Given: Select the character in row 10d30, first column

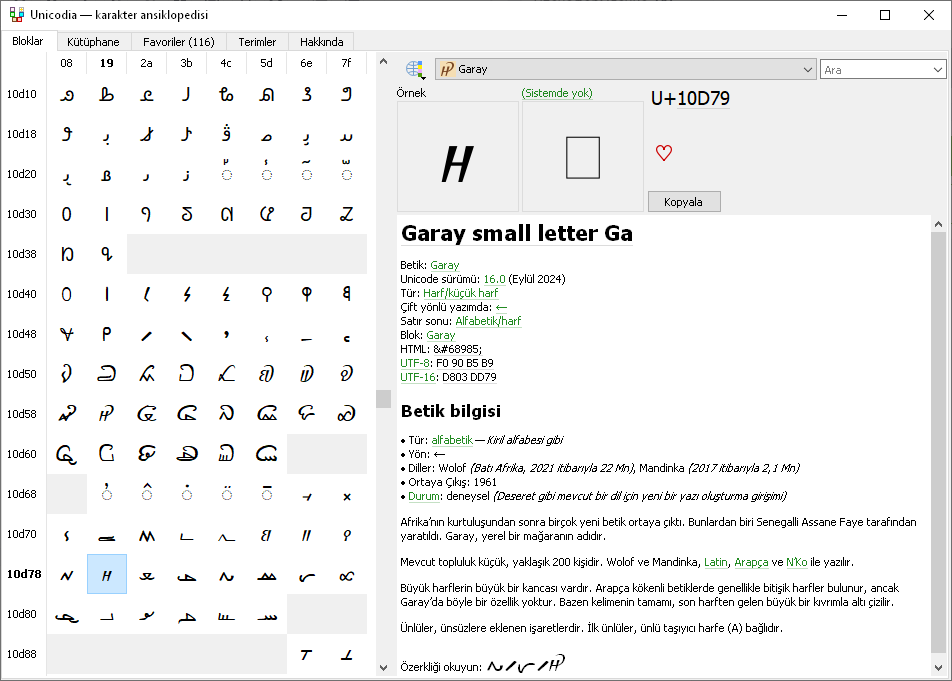Looking at the screenshot, I should (x=67, y=214).
